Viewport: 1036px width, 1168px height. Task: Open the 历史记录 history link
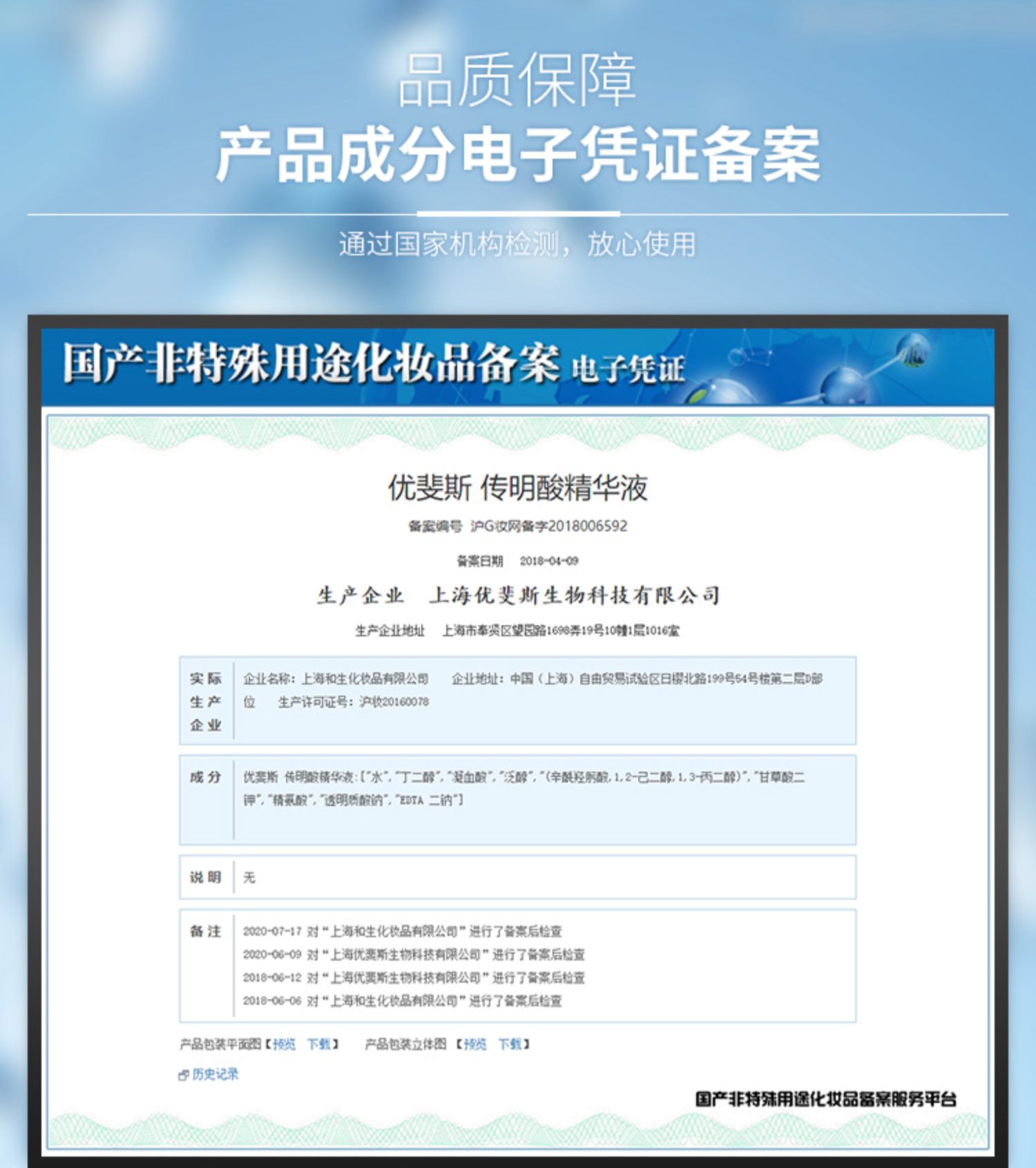pos(215,1074)
